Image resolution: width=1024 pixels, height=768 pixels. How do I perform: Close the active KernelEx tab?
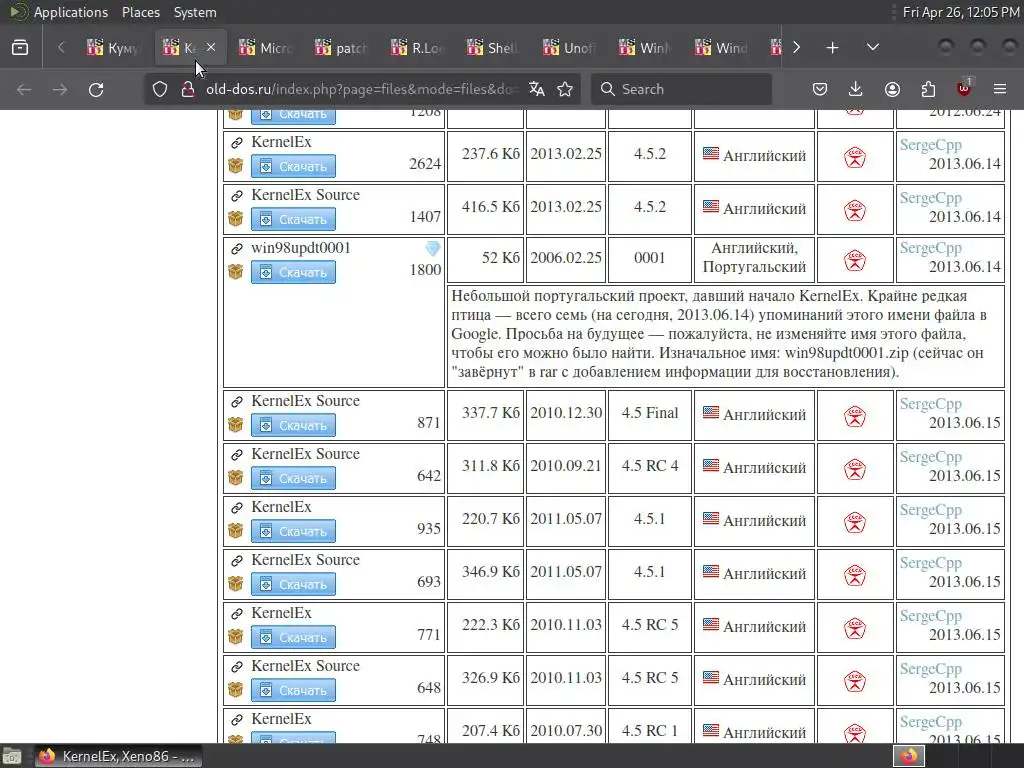pyautogui.click(x=210, y=48)
